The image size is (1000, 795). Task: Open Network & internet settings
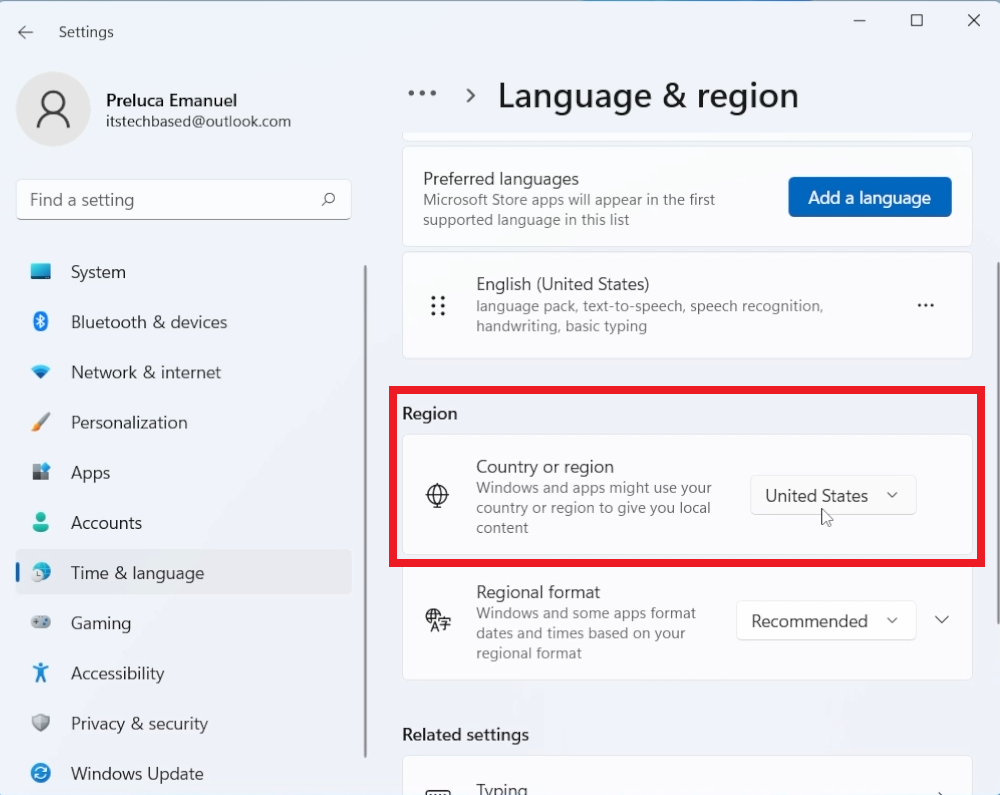point(145,372)
